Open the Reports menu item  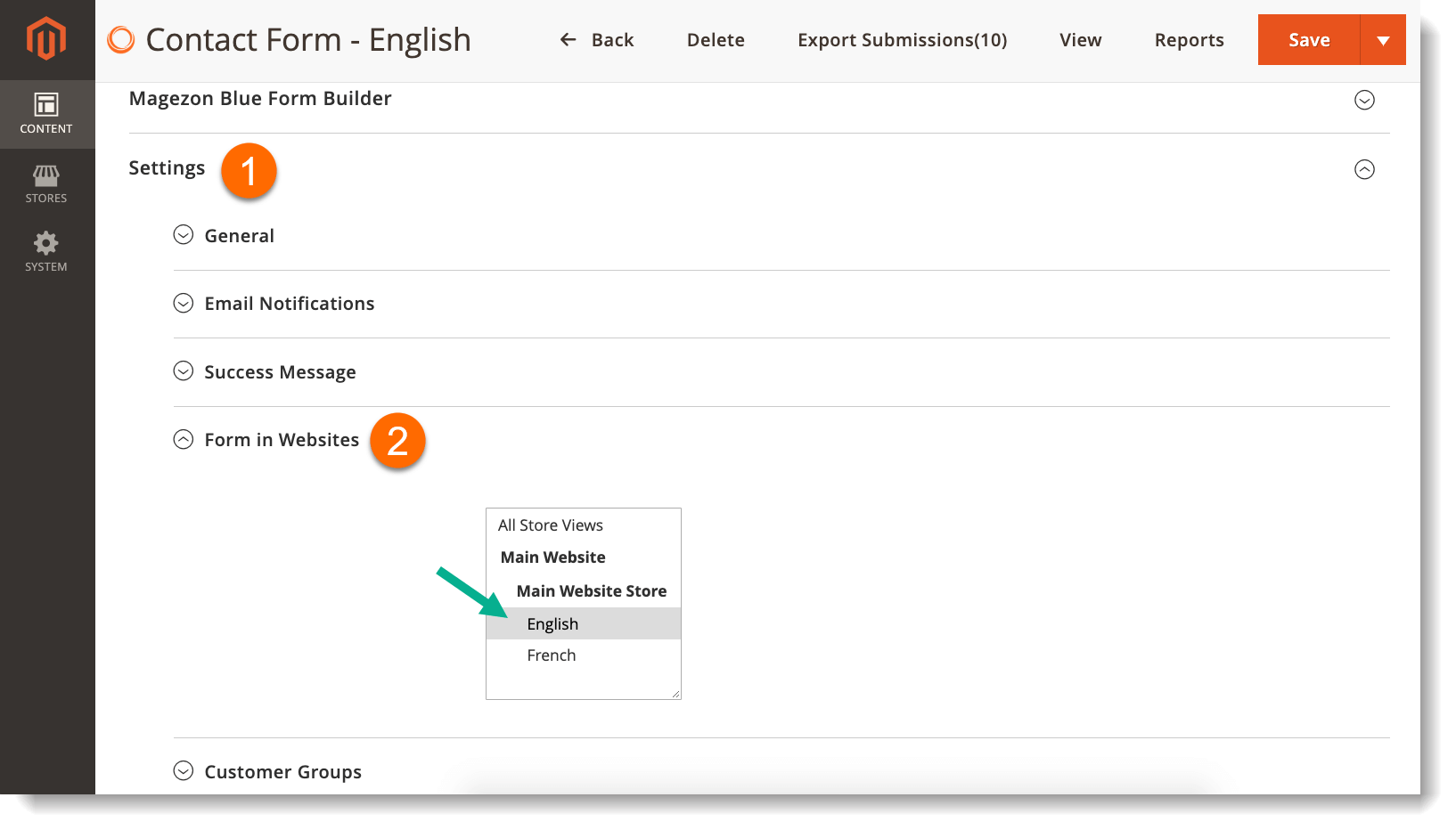point(1189,39)
